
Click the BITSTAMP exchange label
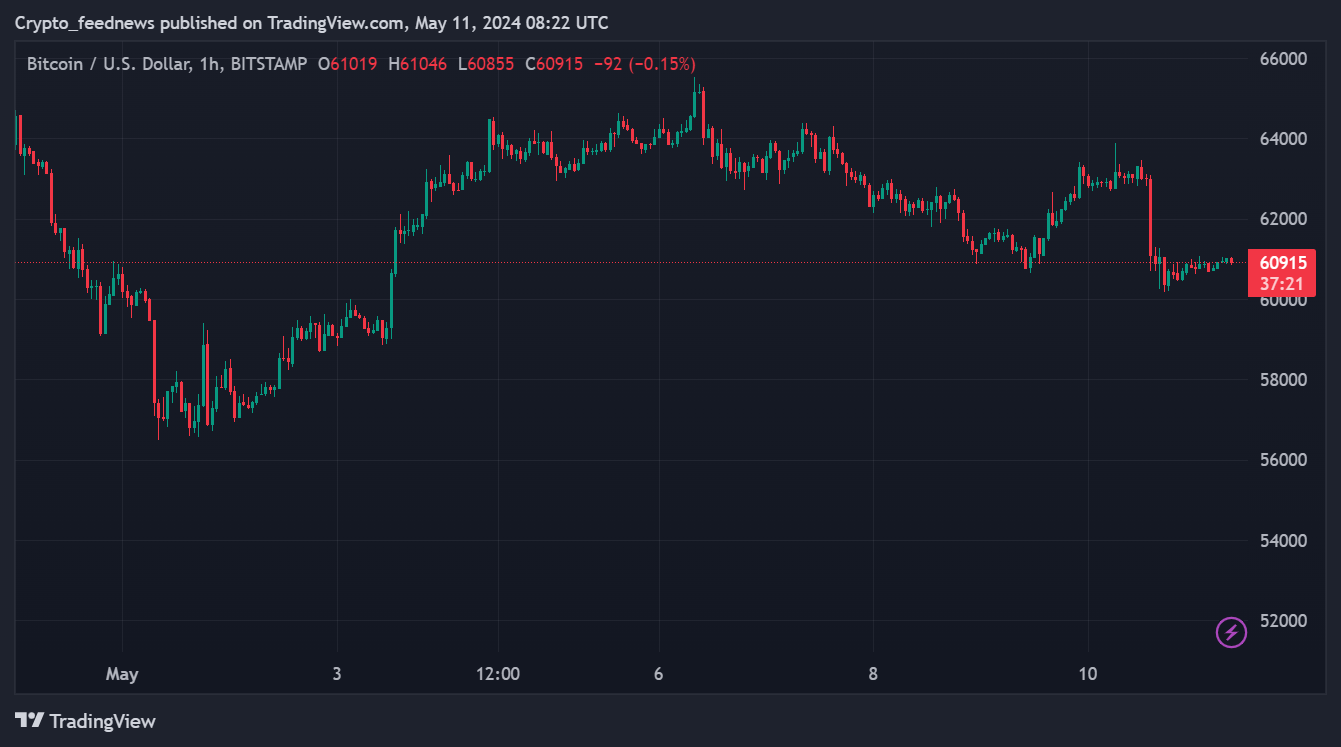[268, 64]
